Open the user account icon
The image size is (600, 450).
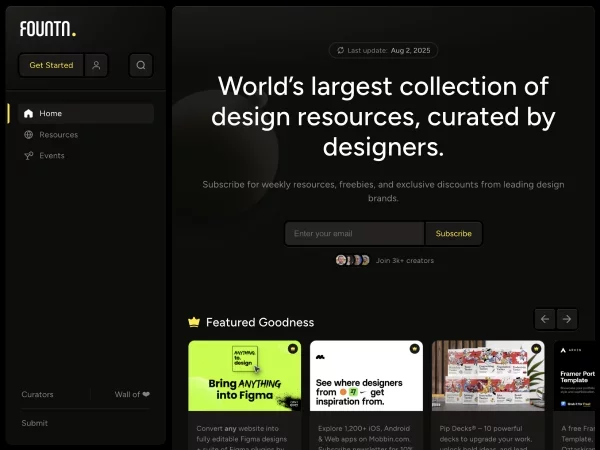pos(96,65)
